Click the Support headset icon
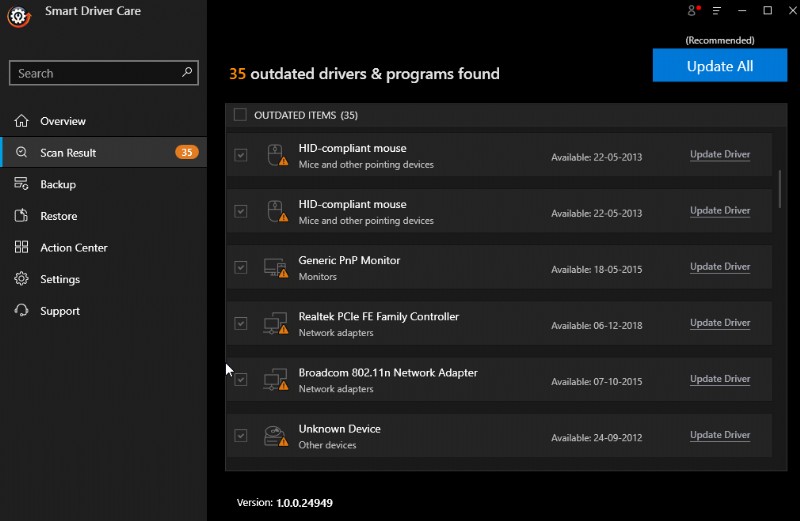 (21, 311)
